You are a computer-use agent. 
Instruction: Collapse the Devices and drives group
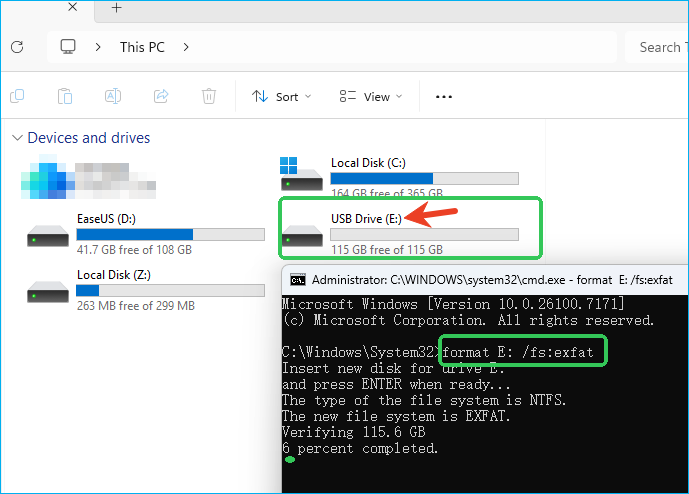(17, 138)
